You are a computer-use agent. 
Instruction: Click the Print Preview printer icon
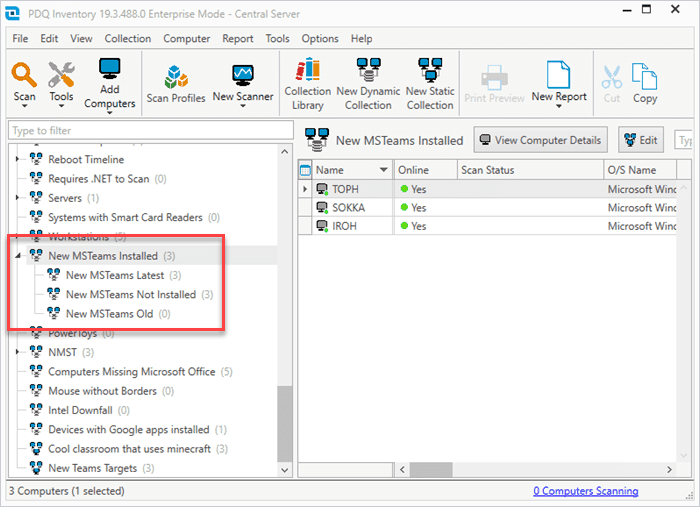[x=494, y=77]
